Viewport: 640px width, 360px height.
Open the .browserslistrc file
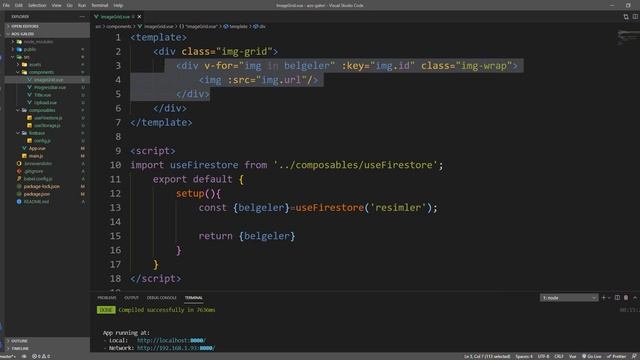point(47,164)
